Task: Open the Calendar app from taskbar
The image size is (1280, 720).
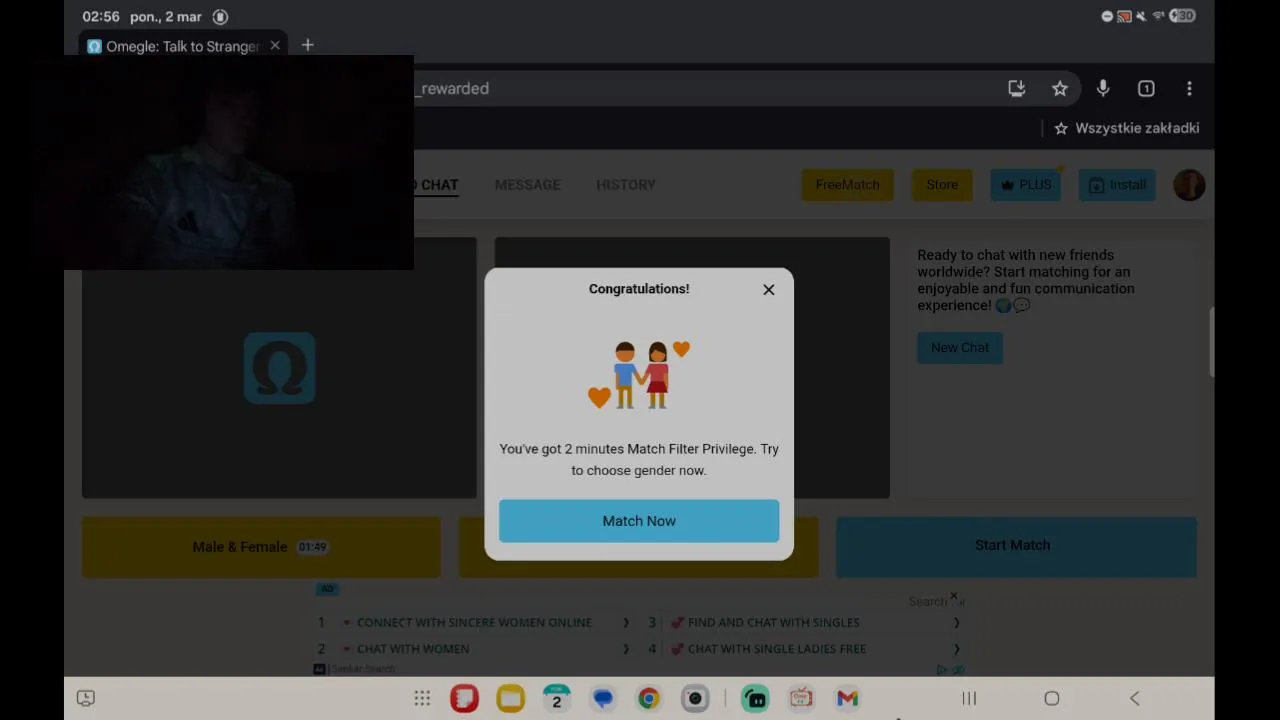Action: click(x=557, y=699)
